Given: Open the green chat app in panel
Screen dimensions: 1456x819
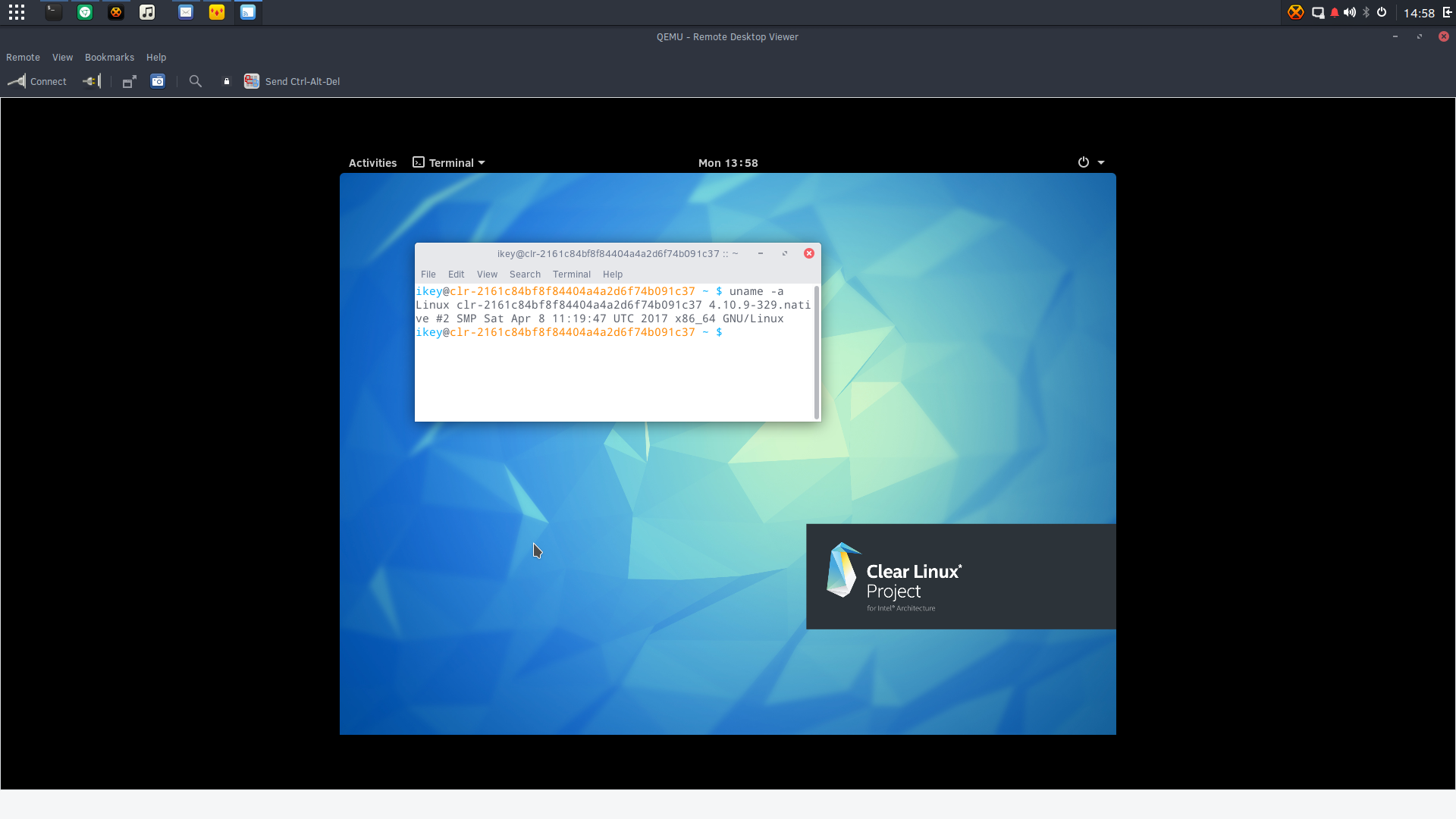Looking at the screenshot, I should click(85, 12).
